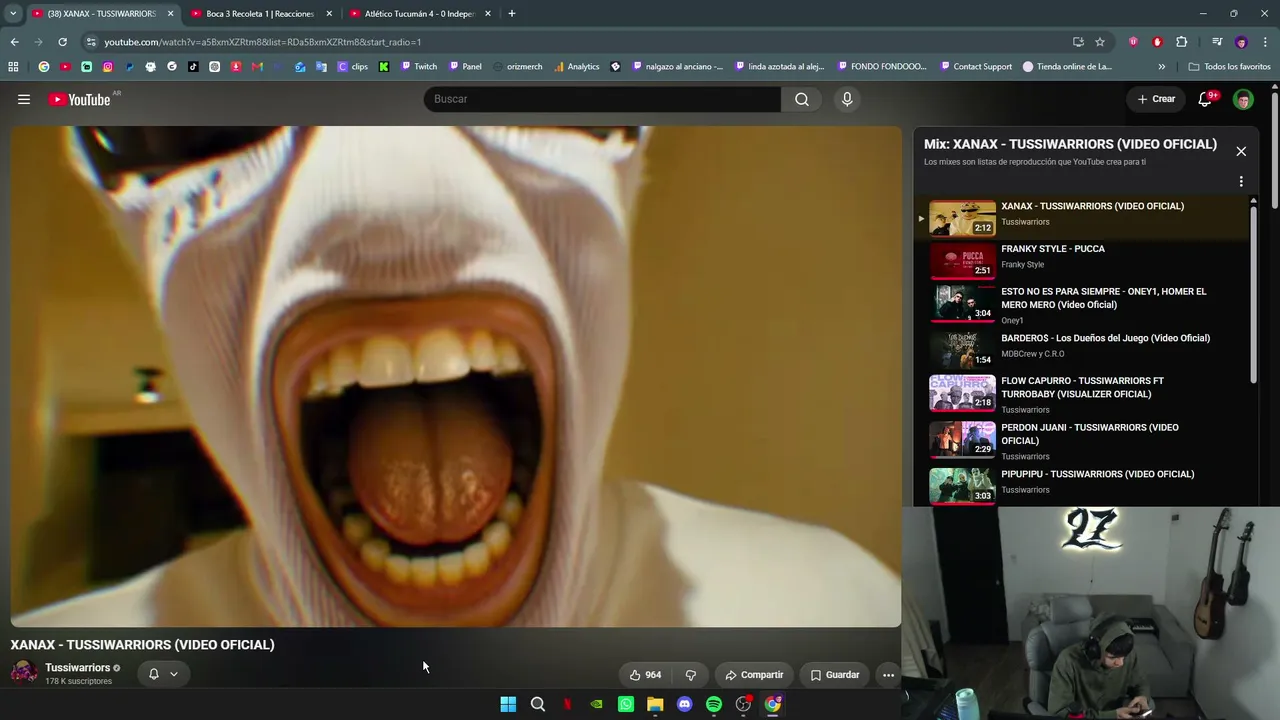Close the Boca 3 Recoleta 1 tab
This screenshot has width=1280, height=720.
coord(329,14)
